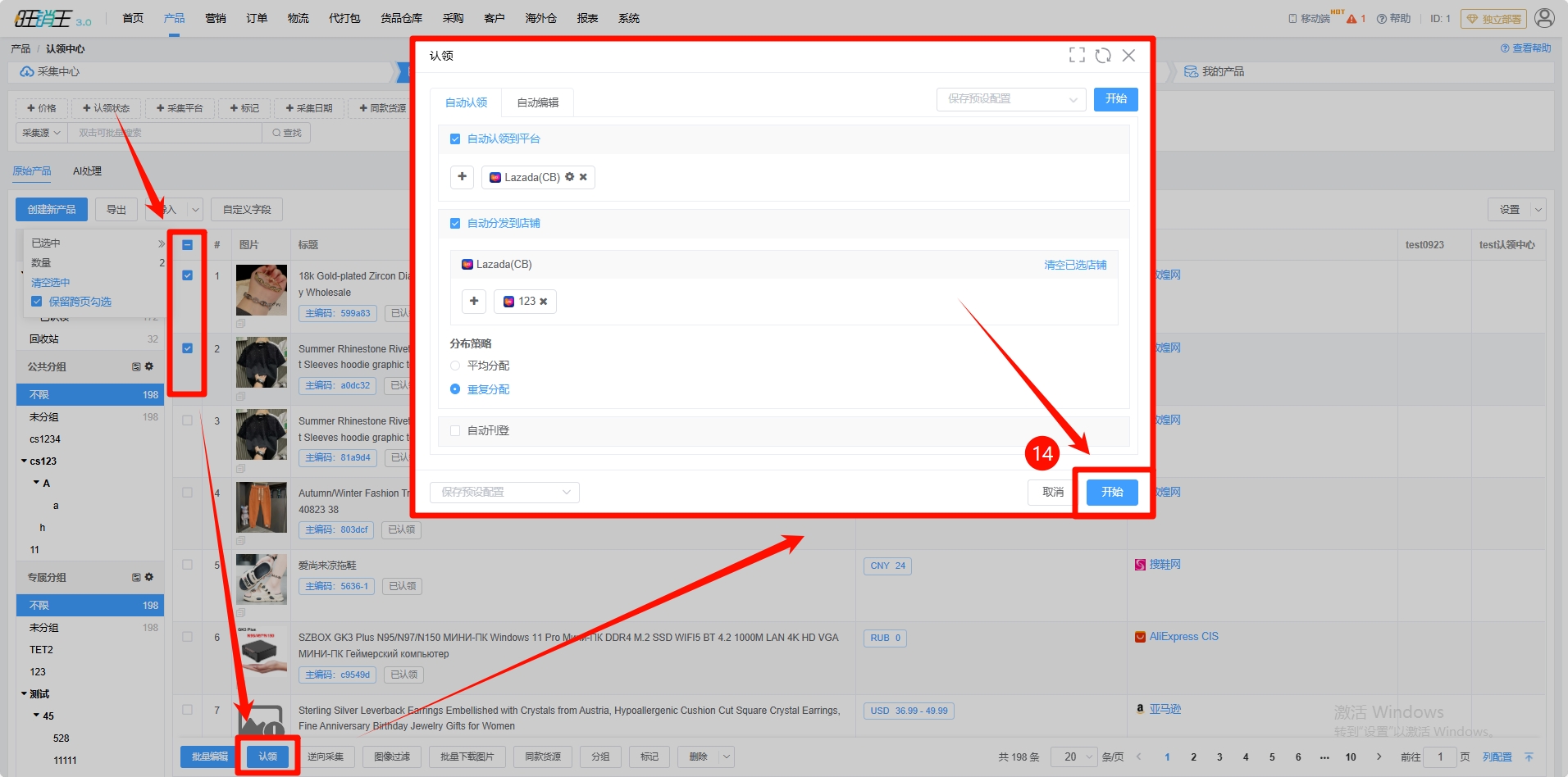Image resolution: width=1568 pixels, height=777 pixels.
Task: Click the fullscreen icon in claim dialog
Action: 1077,55
